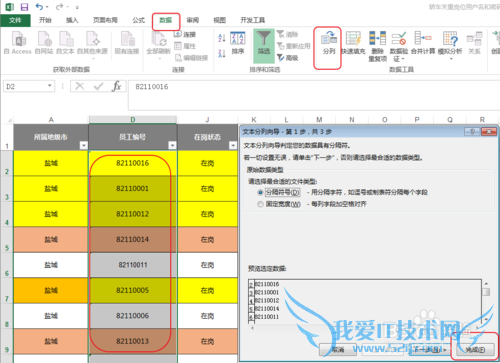The width and height of the screenshot is (500, 363).
Task: Click cell containing 82110005
Action: tap(133, 290)
